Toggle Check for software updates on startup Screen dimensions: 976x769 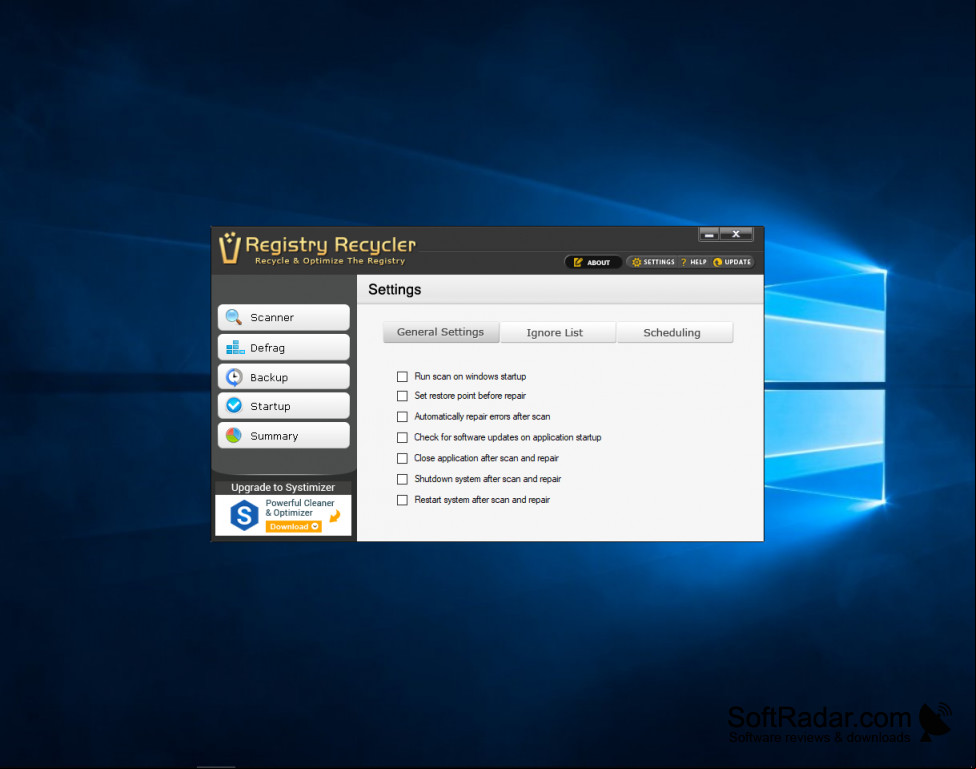pyautogui.click(x=402, y=438)
